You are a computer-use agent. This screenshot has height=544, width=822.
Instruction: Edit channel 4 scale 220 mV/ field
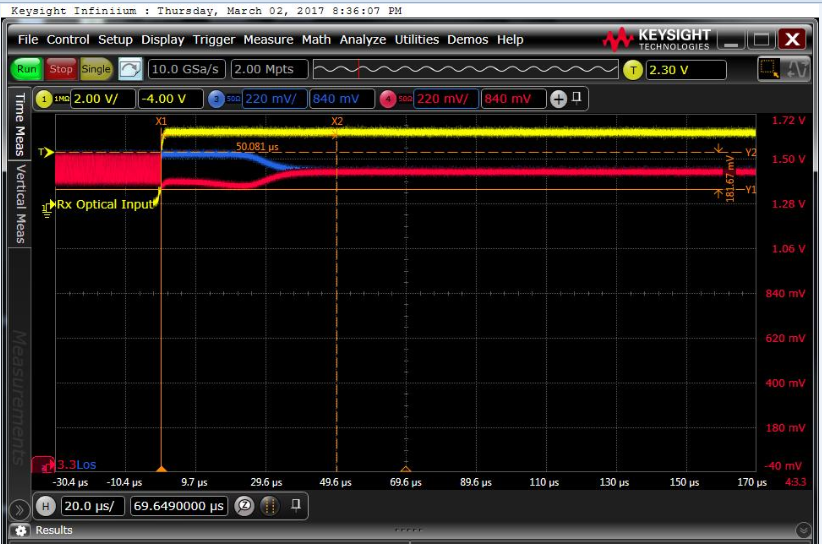446,99
